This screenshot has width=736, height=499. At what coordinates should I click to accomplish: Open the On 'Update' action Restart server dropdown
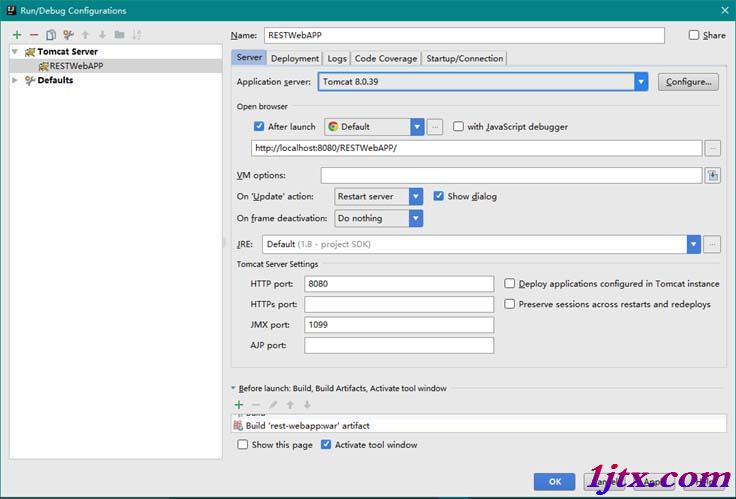tap(379, 197)
